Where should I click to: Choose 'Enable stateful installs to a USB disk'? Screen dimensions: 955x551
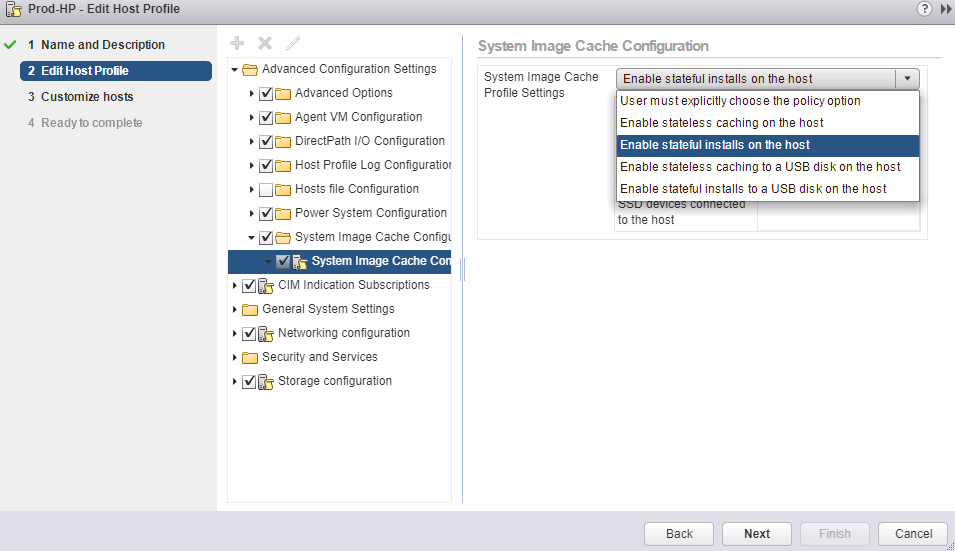[752, 189]
